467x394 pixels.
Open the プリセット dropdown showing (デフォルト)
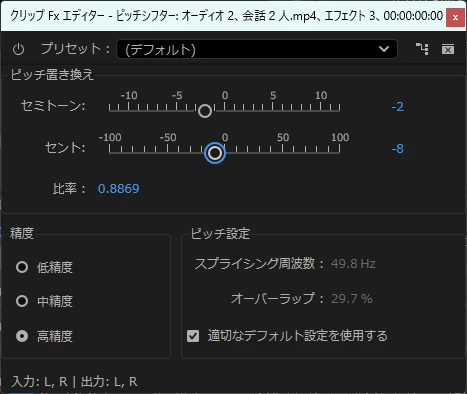click(257, 49)
